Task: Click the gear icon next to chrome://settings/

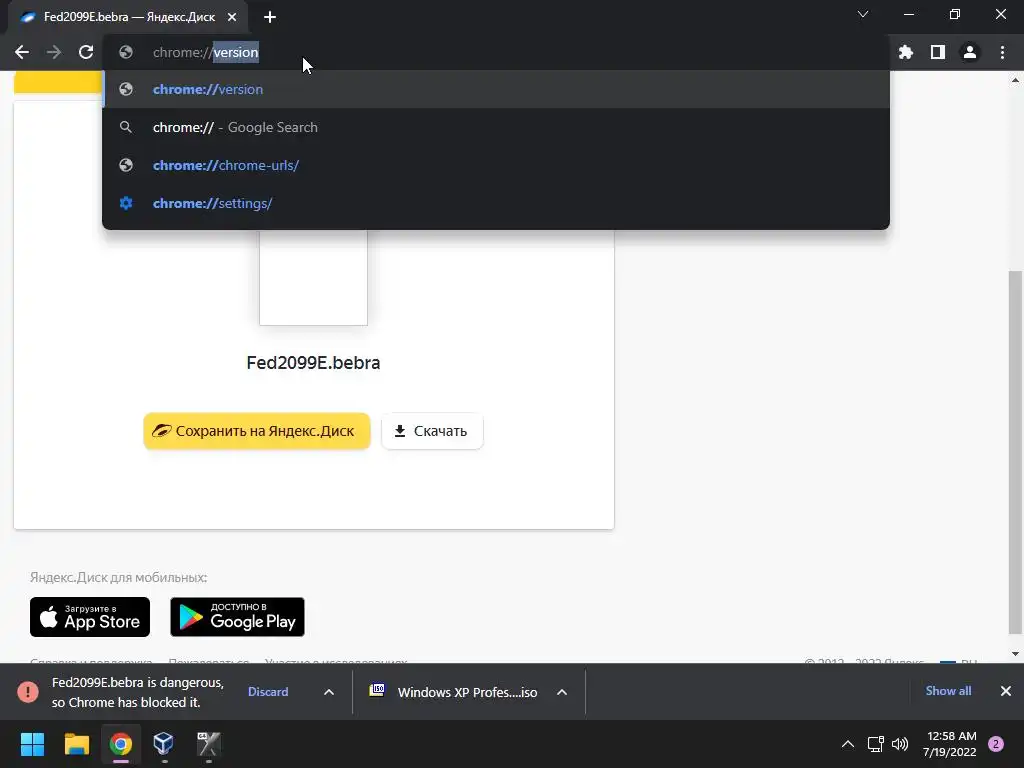Action: click(x=126, y=203)
